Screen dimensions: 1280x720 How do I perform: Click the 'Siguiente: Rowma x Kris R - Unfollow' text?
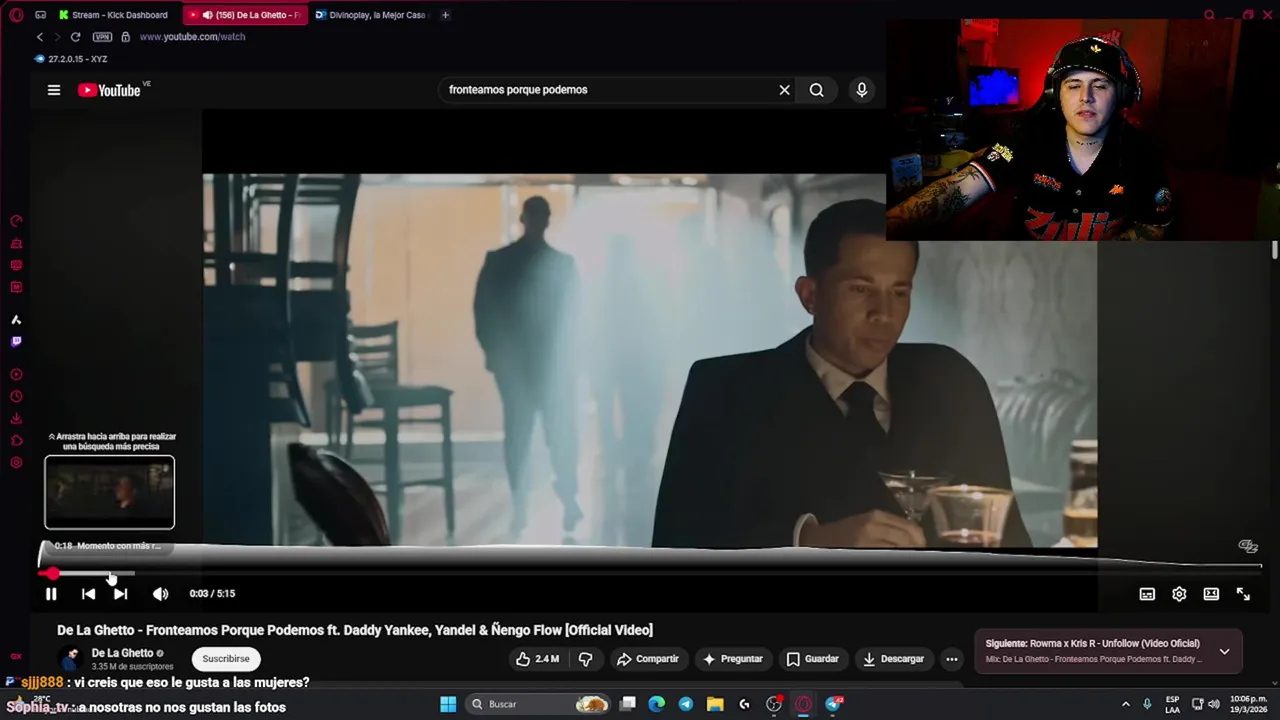pos(1092,644)
